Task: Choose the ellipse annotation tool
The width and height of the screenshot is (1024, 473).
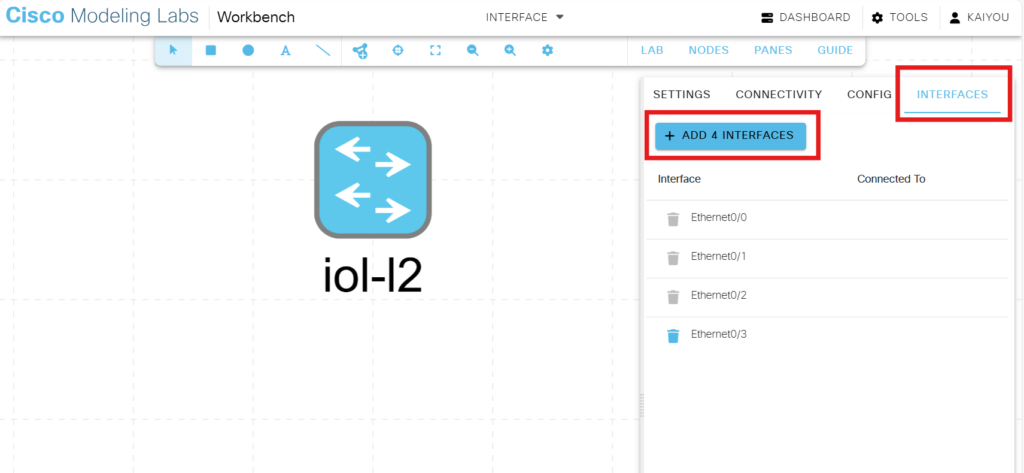Action: point(248,50)
